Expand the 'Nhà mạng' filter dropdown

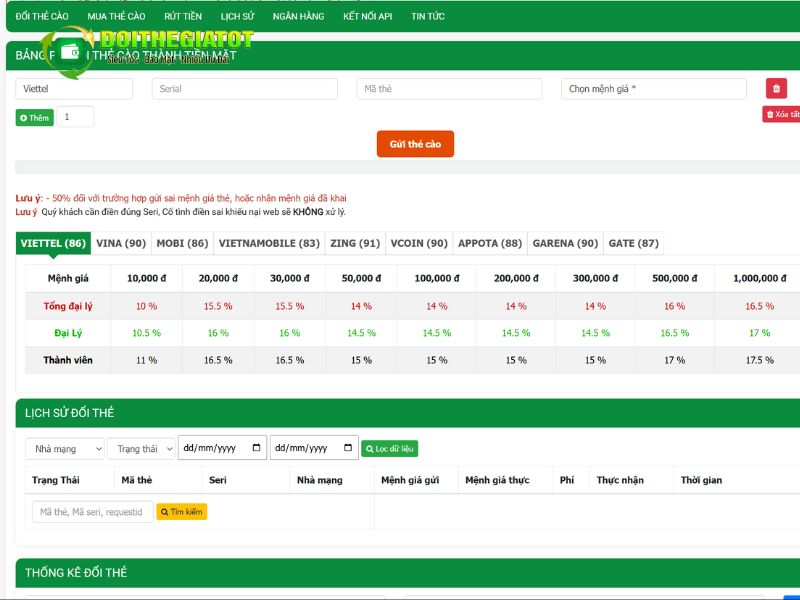(x=65, y=449)
